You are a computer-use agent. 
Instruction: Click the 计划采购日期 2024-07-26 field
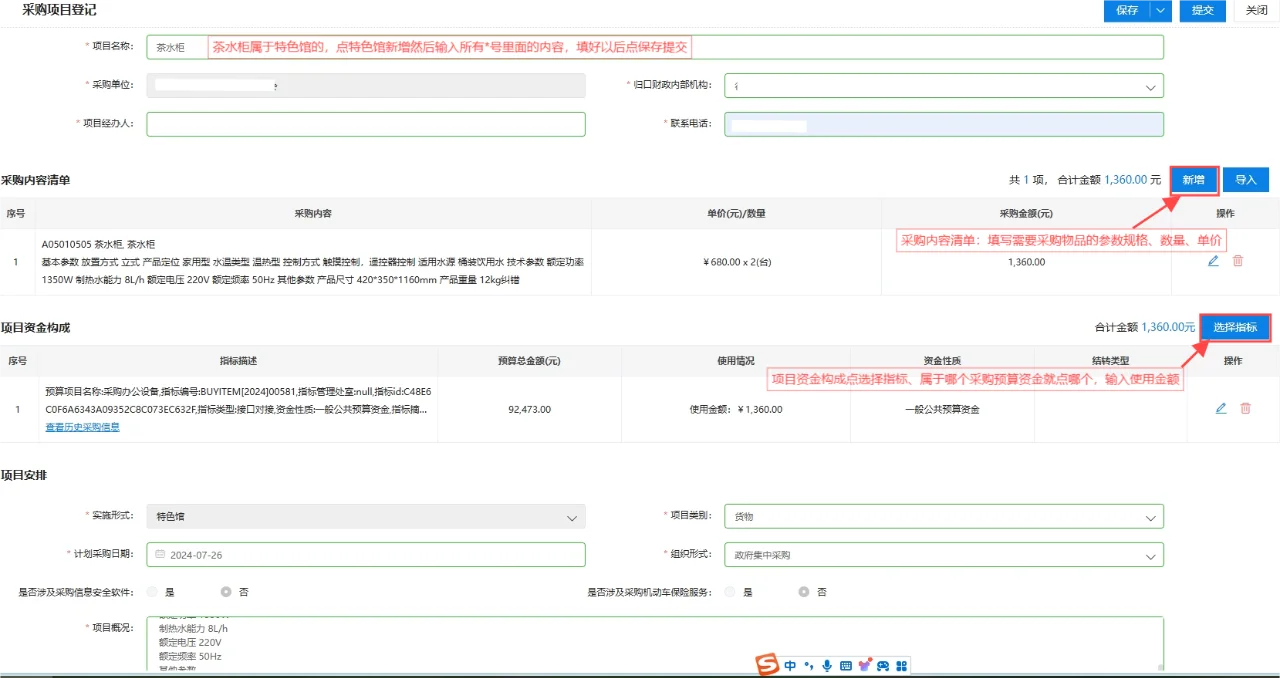click(x=366, y=555)
